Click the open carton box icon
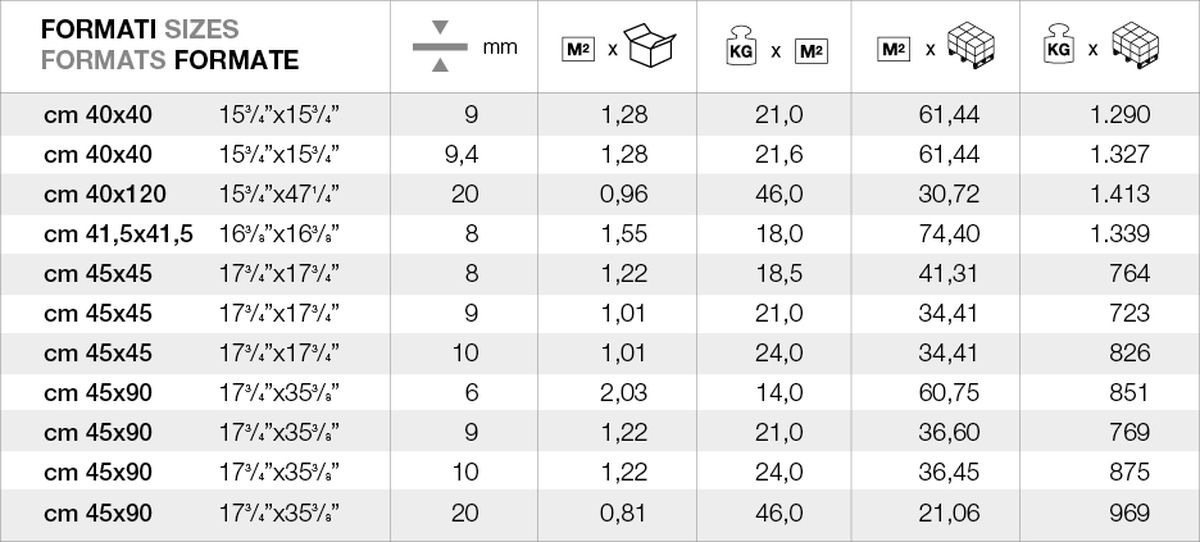Viewport: 1200px width, 542px height. (x=650, y=45)
